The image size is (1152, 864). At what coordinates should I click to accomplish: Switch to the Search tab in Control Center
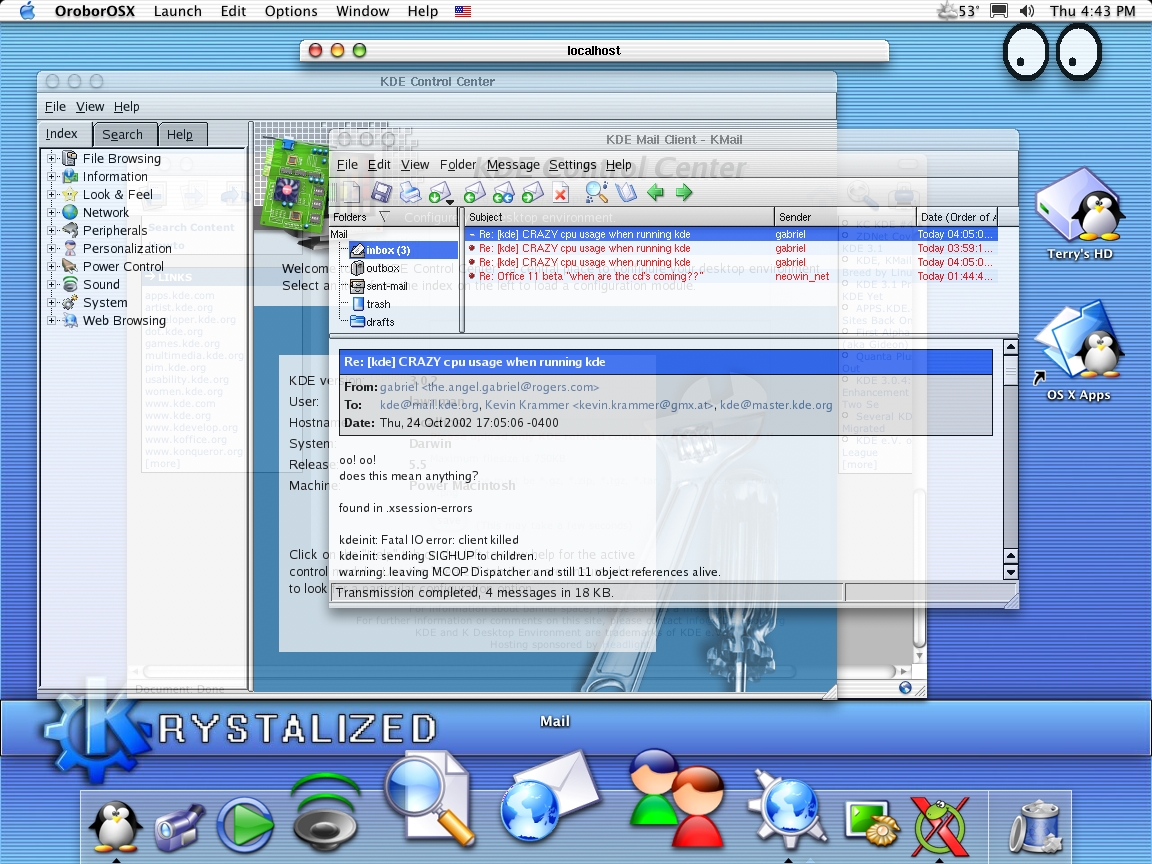point(123,134)
